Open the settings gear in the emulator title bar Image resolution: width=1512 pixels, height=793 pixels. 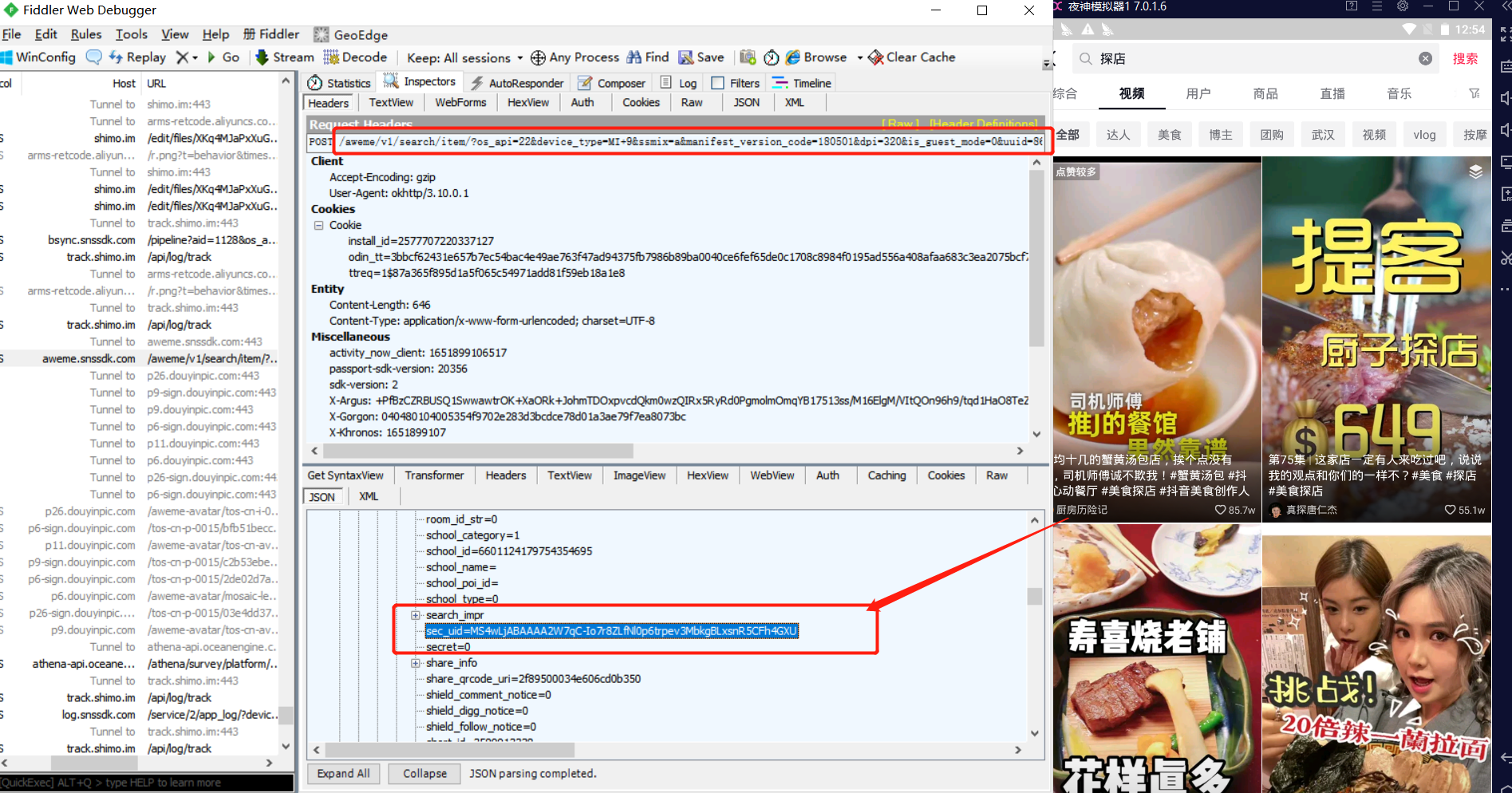(1403, 6)
